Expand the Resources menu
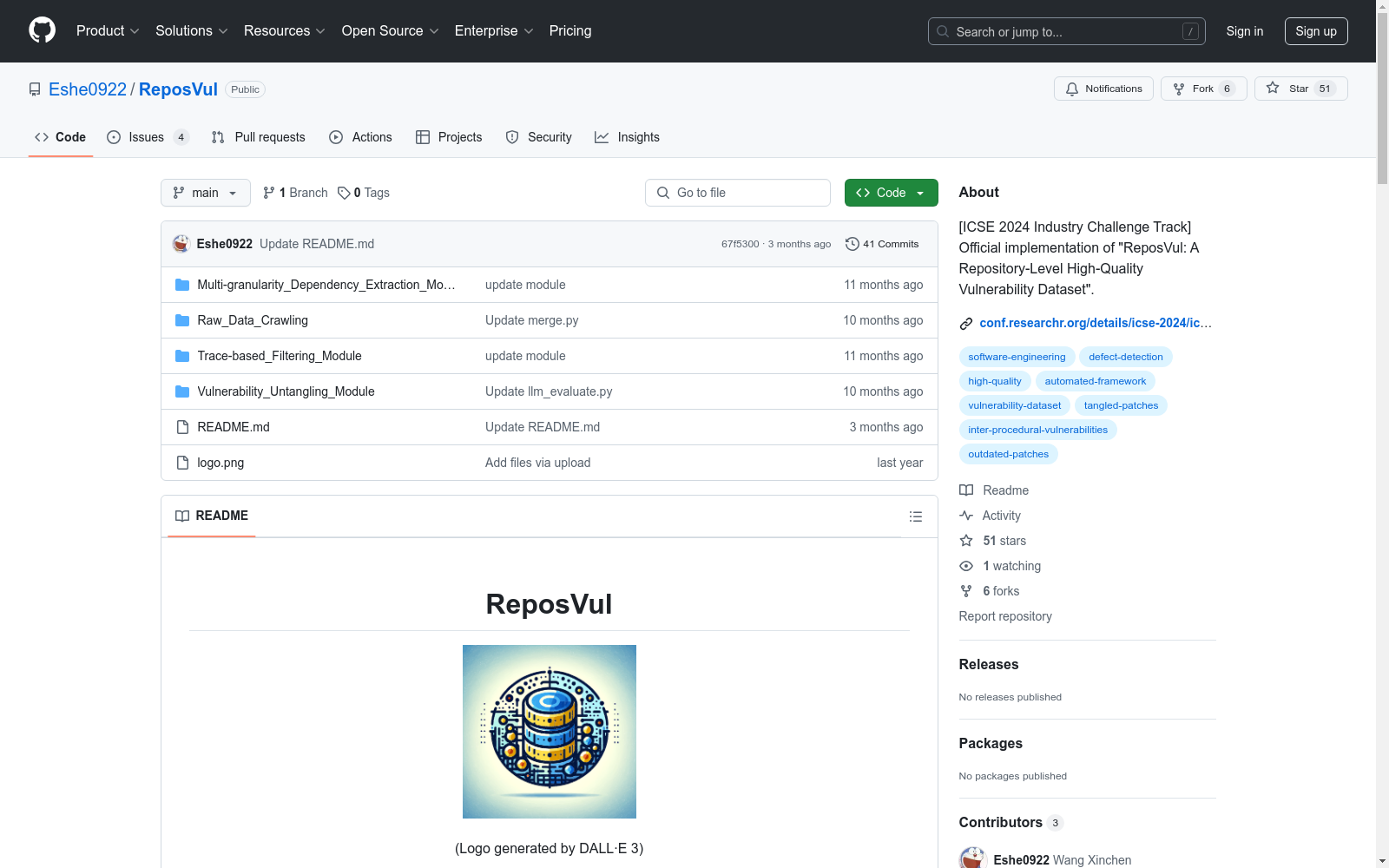1389x868 pixels. (x=285, y=31)
